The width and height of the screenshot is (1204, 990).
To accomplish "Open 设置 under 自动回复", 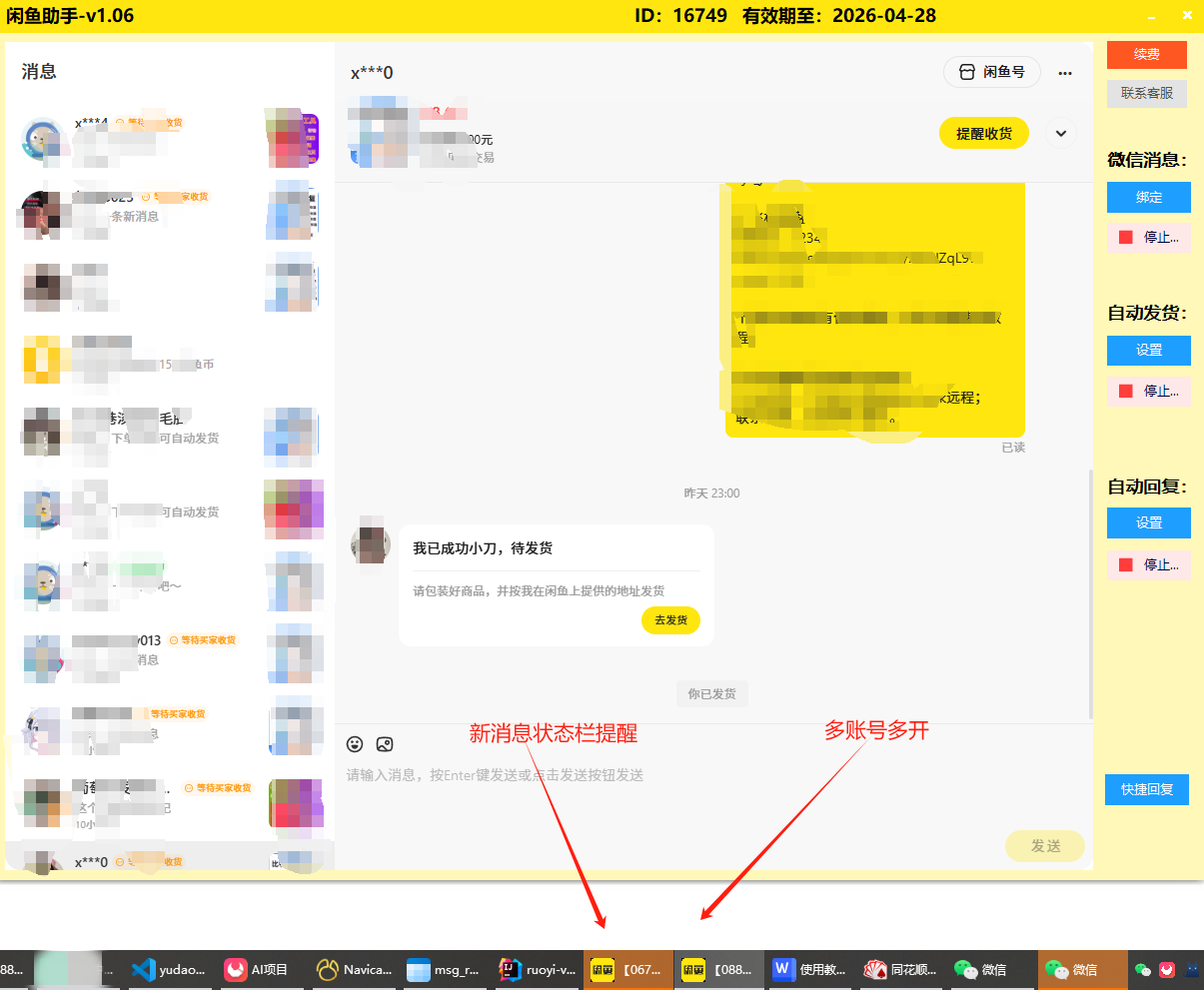I will click(x=1149, y=523).
